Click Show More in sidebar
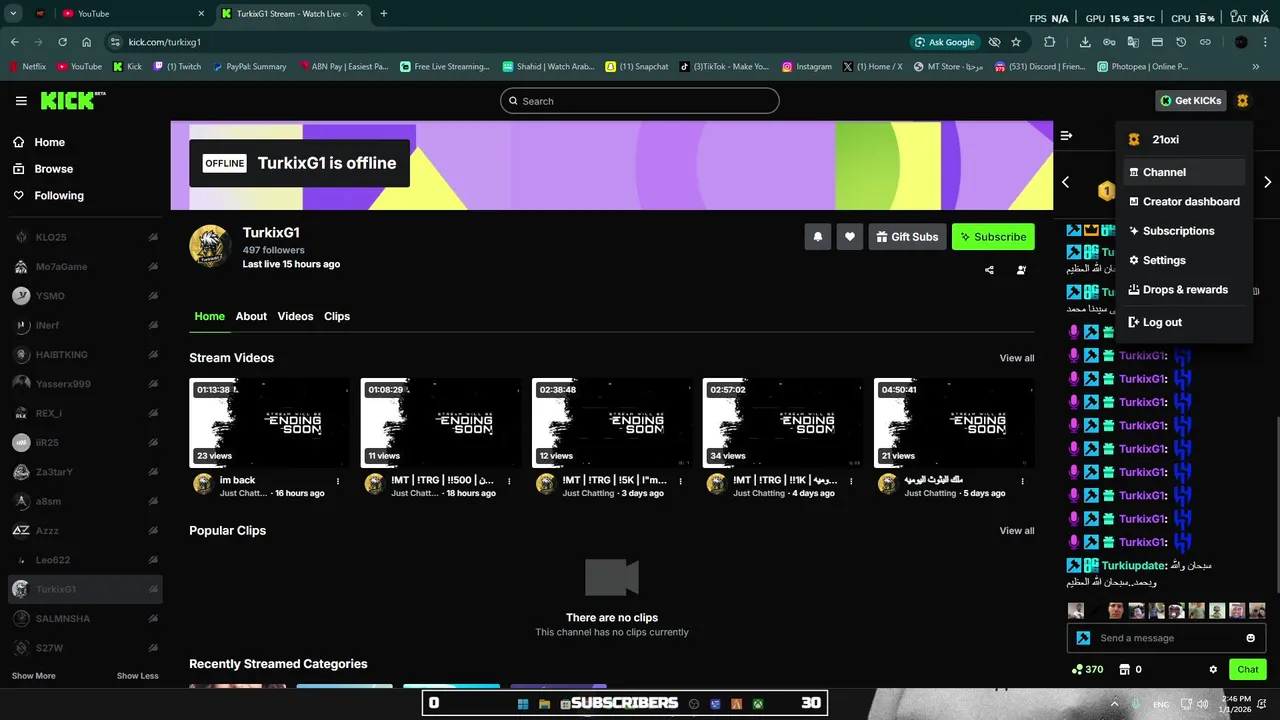Image resolution: width=1280 pixels, height=720 pixels. click(33, 676)
